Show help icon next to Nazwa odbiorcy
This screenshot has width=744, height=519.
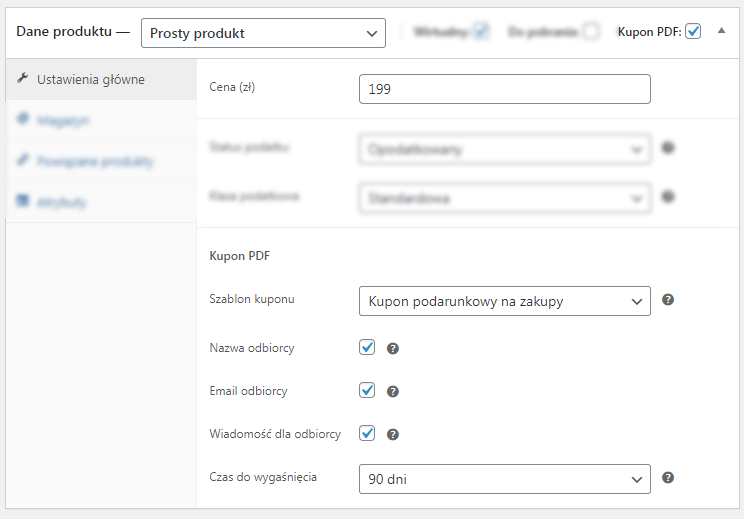pyautogui.click(x=392, y=349)
